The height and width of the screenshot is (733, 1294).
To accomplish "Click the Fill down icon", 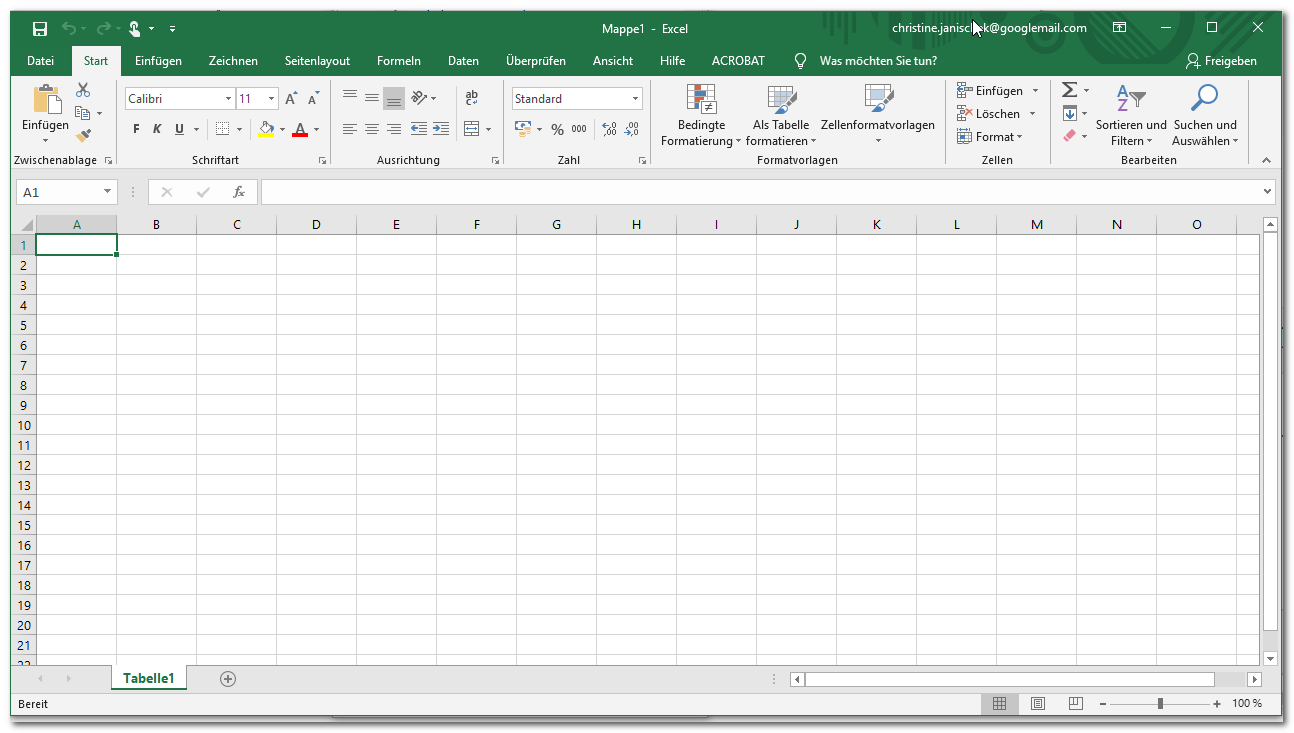I will [1069, 113].
